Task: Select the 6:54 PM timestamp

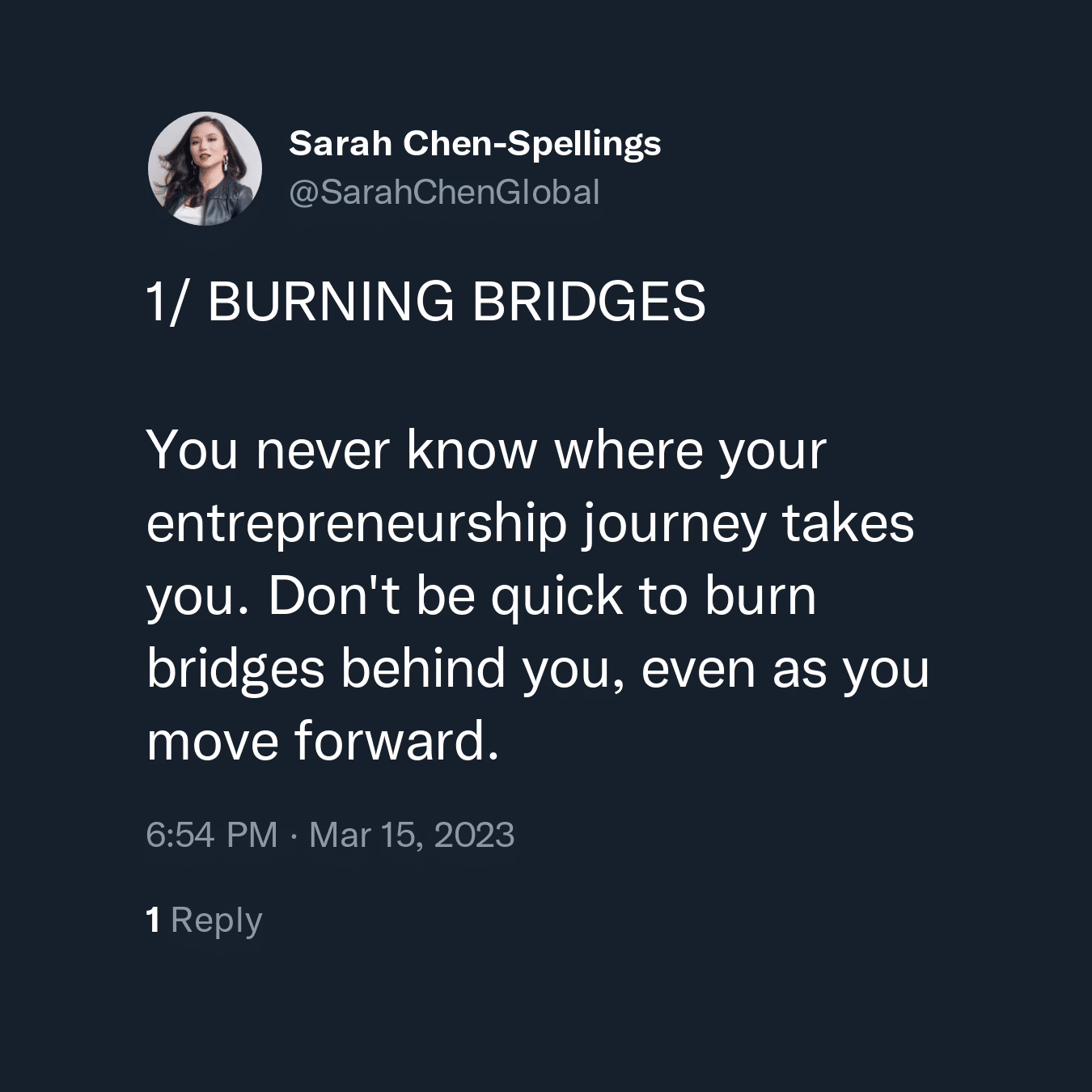Action: click(x=212, y=835)
